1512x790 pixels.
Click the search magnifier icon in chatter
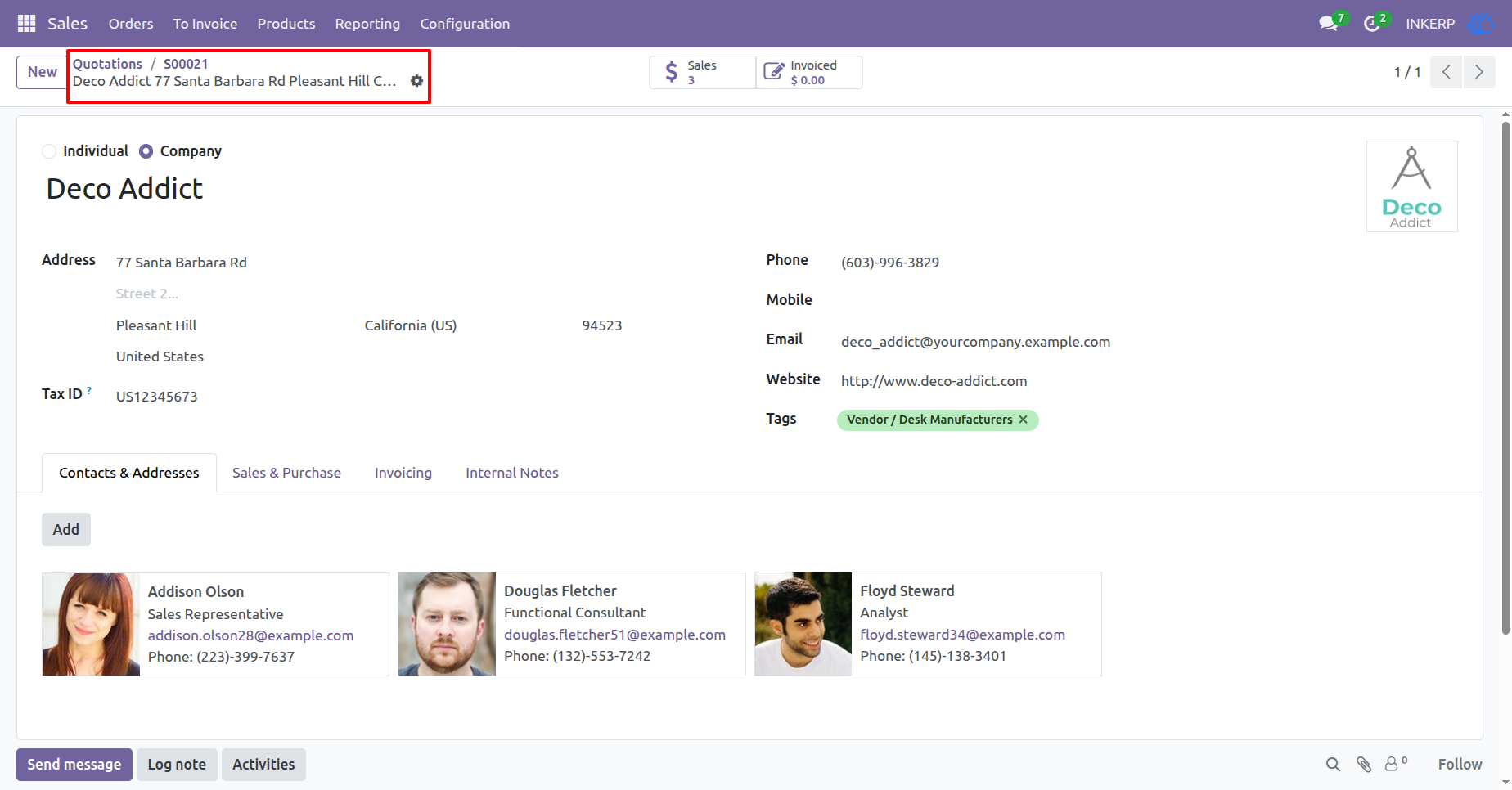tap(1333, 765)
